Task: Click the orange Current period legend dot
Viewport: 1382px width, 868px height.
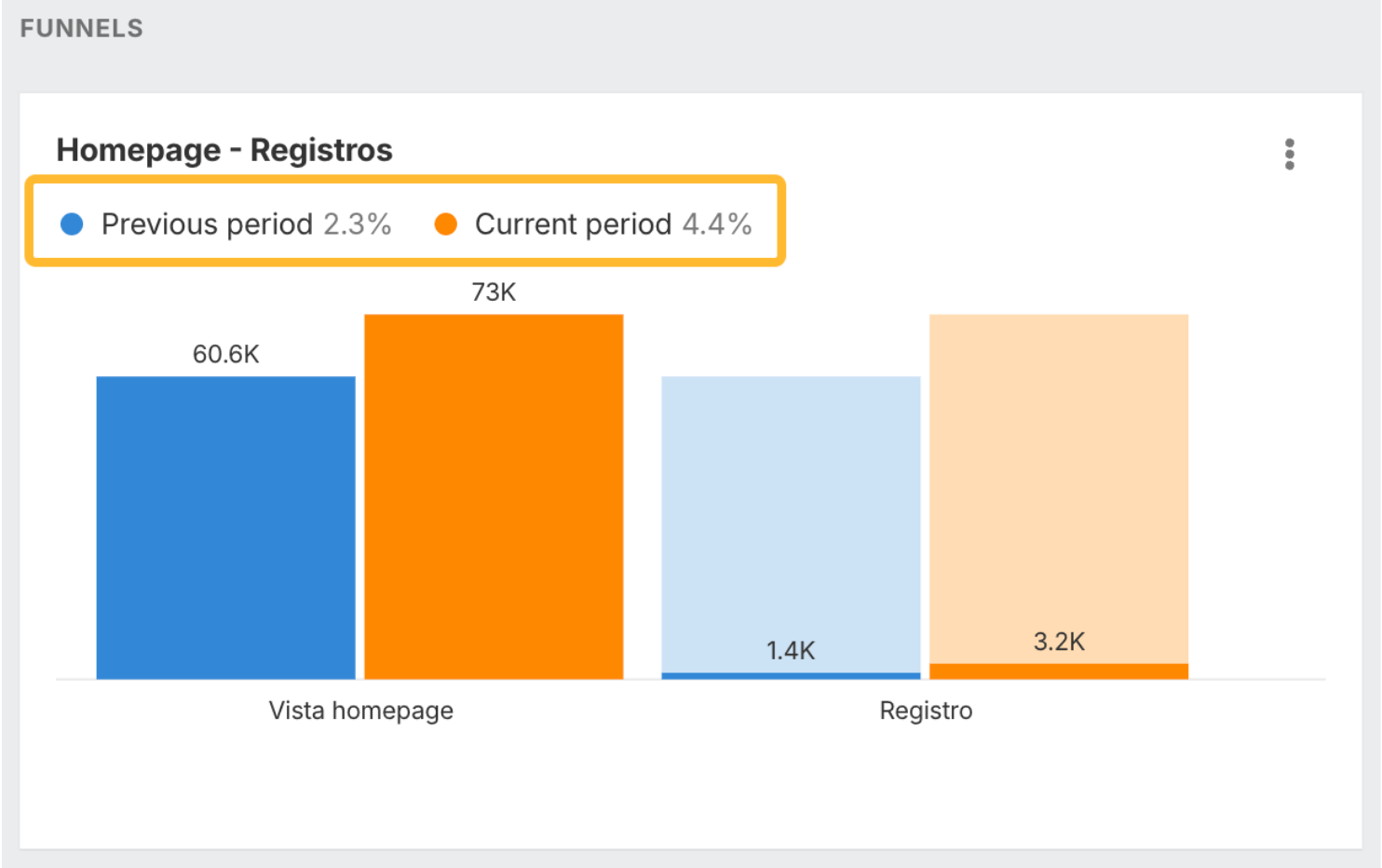Action: click(446, 224)
